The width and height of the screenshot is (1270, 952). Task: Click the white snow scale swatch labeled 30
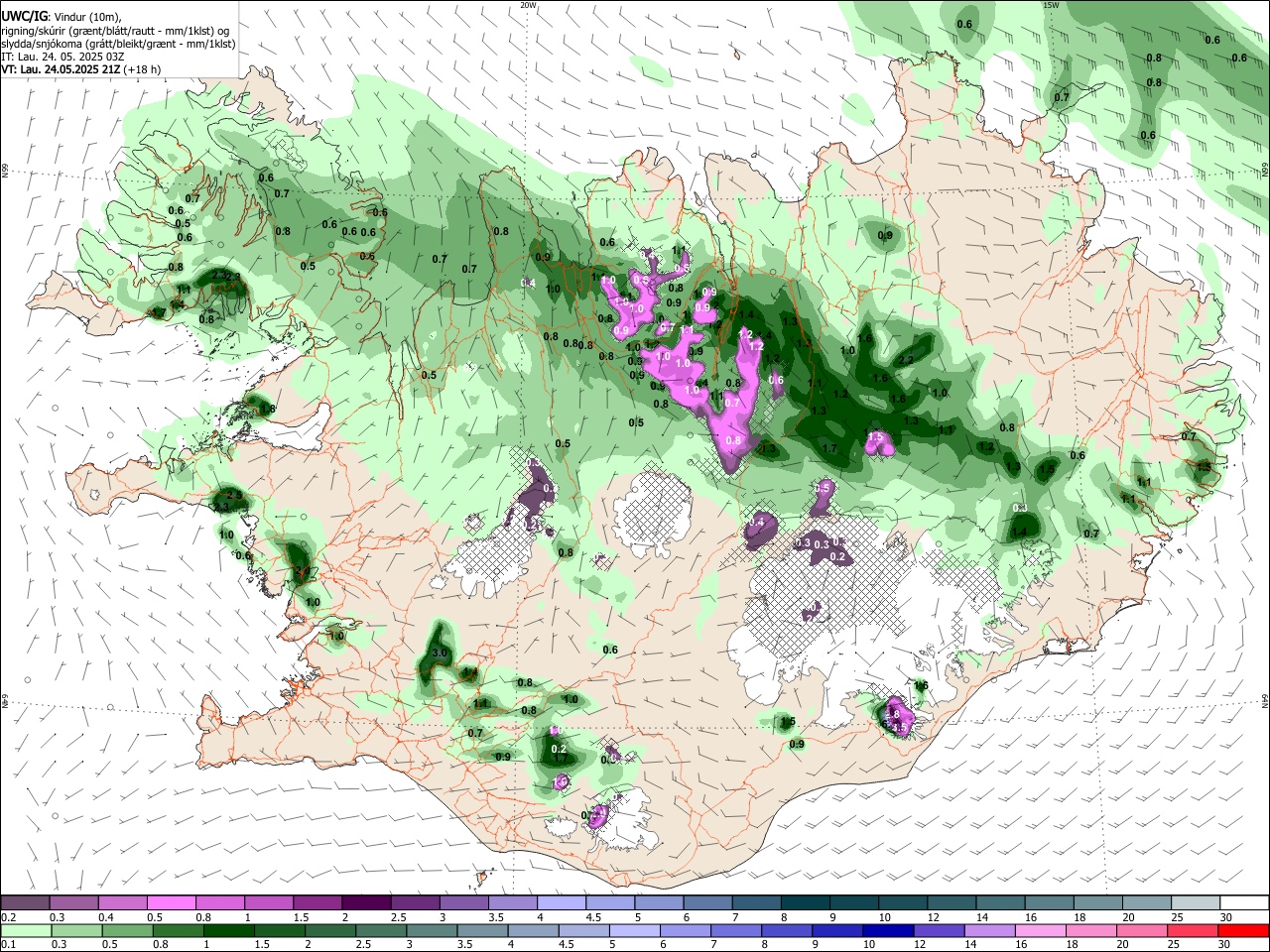(x=1242, y=903)
